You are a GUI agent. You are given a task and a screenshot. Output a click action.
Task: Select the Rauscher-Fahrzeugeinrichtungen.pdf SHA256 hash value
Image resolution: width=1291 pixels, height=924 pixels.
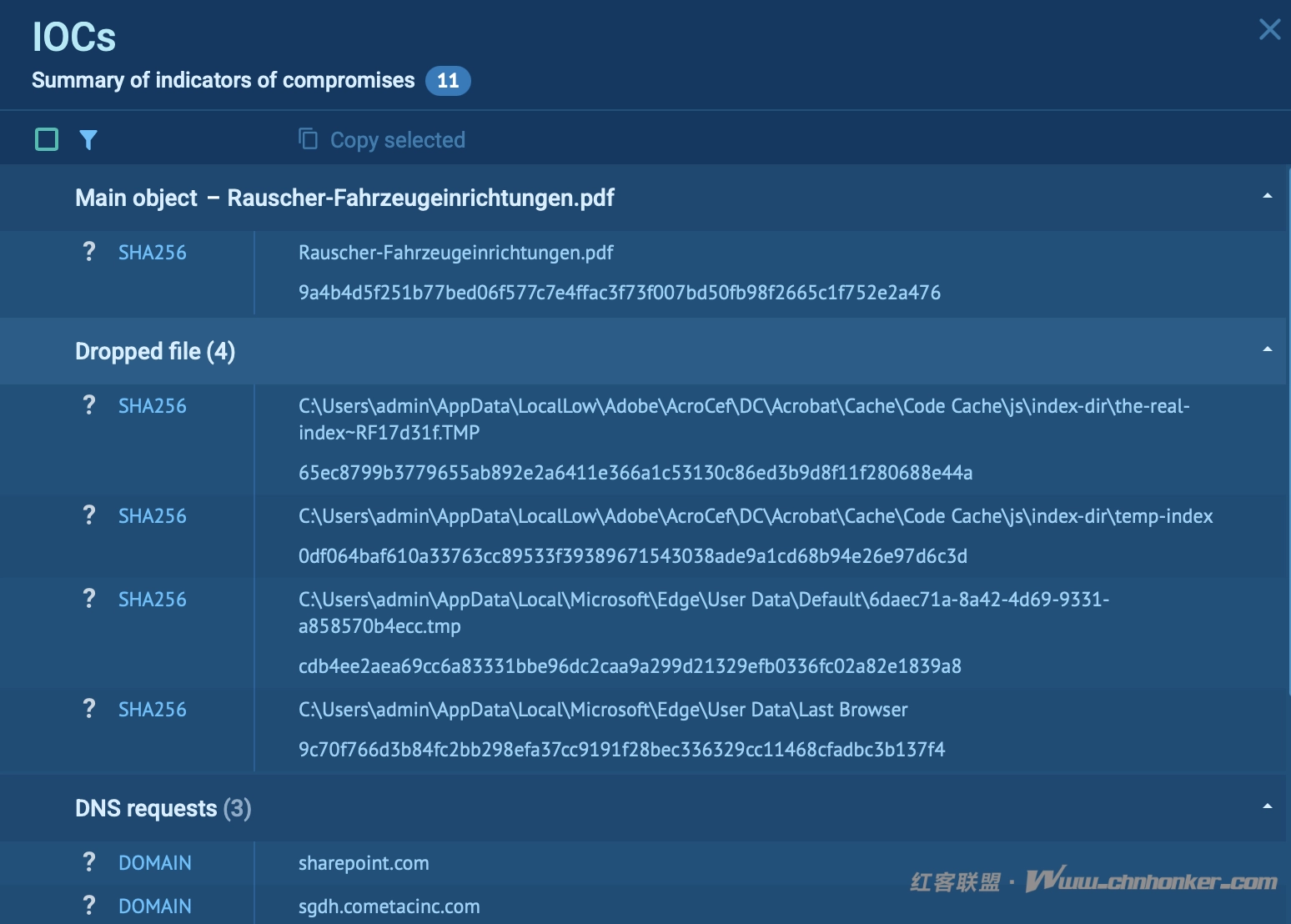[x=619, y=293]
